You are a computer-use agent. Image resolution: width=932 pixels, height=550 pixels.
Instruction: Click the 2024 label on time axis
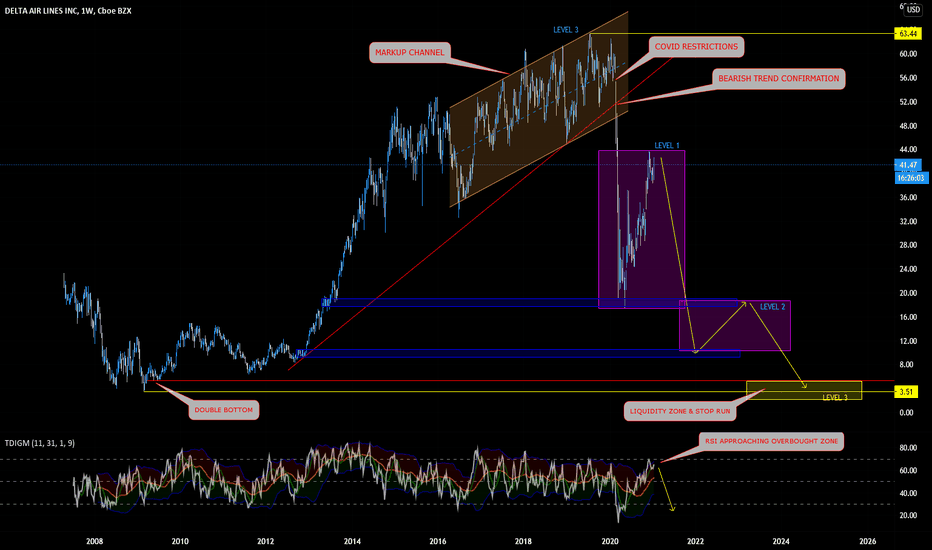781,541
